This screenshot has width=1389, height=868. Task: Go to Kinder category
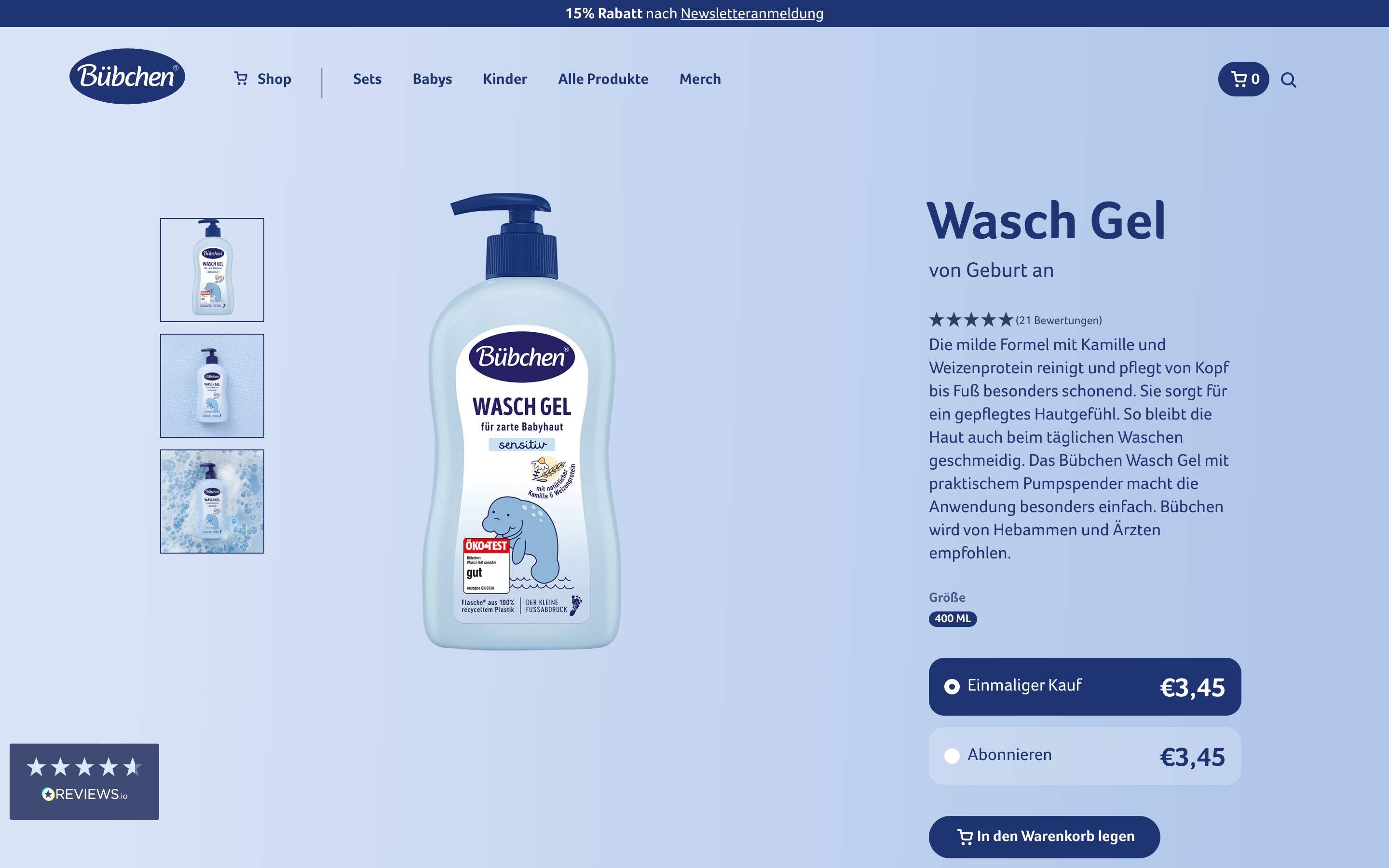(505, 79)
